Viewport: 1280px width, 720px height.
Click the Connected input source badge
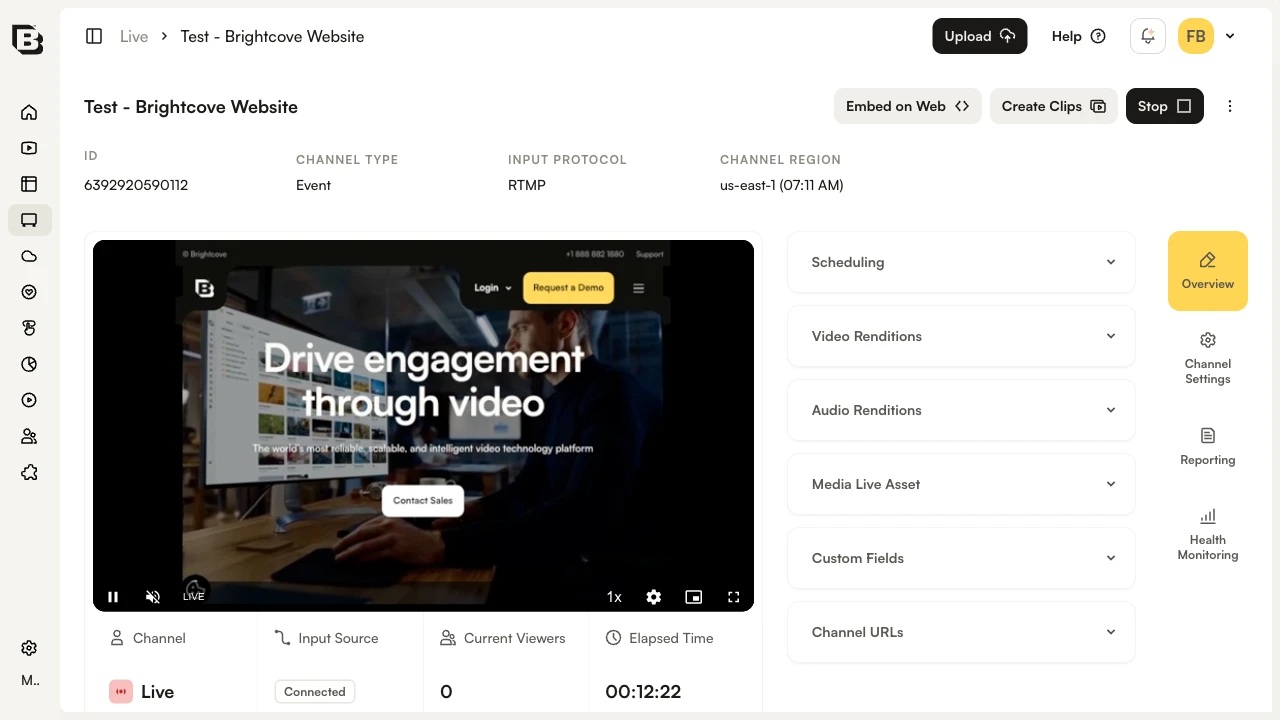[315, 692]
